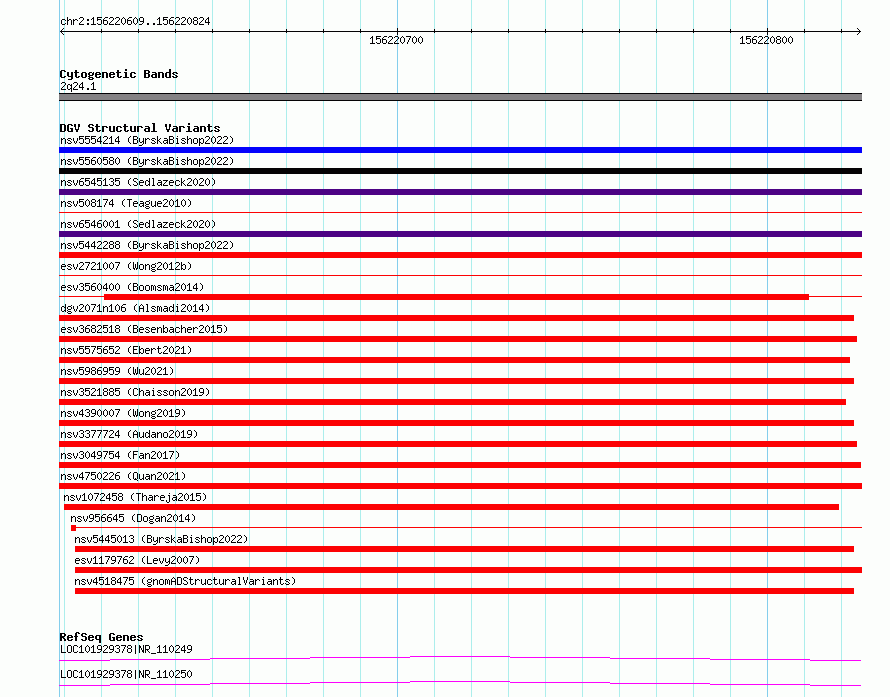The image size is (890, 697).
Task: Open the DGV Structural Variants track title
Action: pyautogui.click(x=140, y=128)
